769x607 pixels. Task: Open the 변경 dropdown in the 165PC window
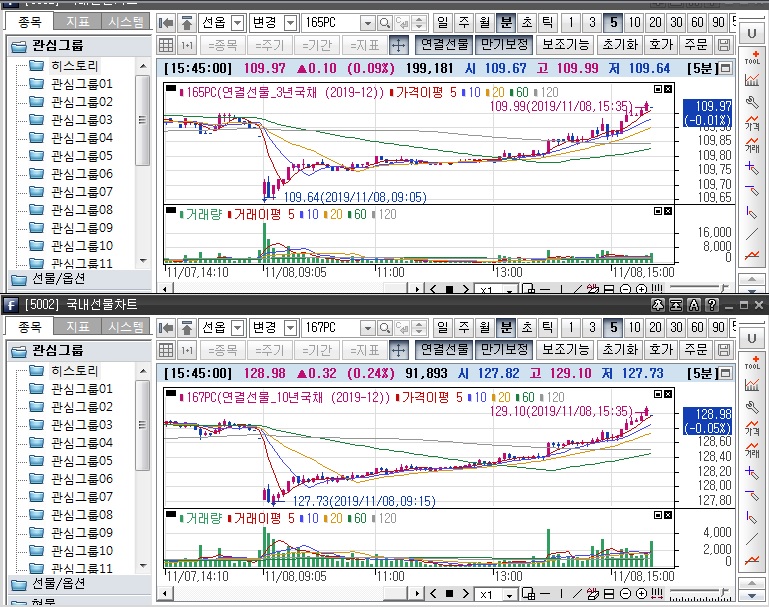290,23
